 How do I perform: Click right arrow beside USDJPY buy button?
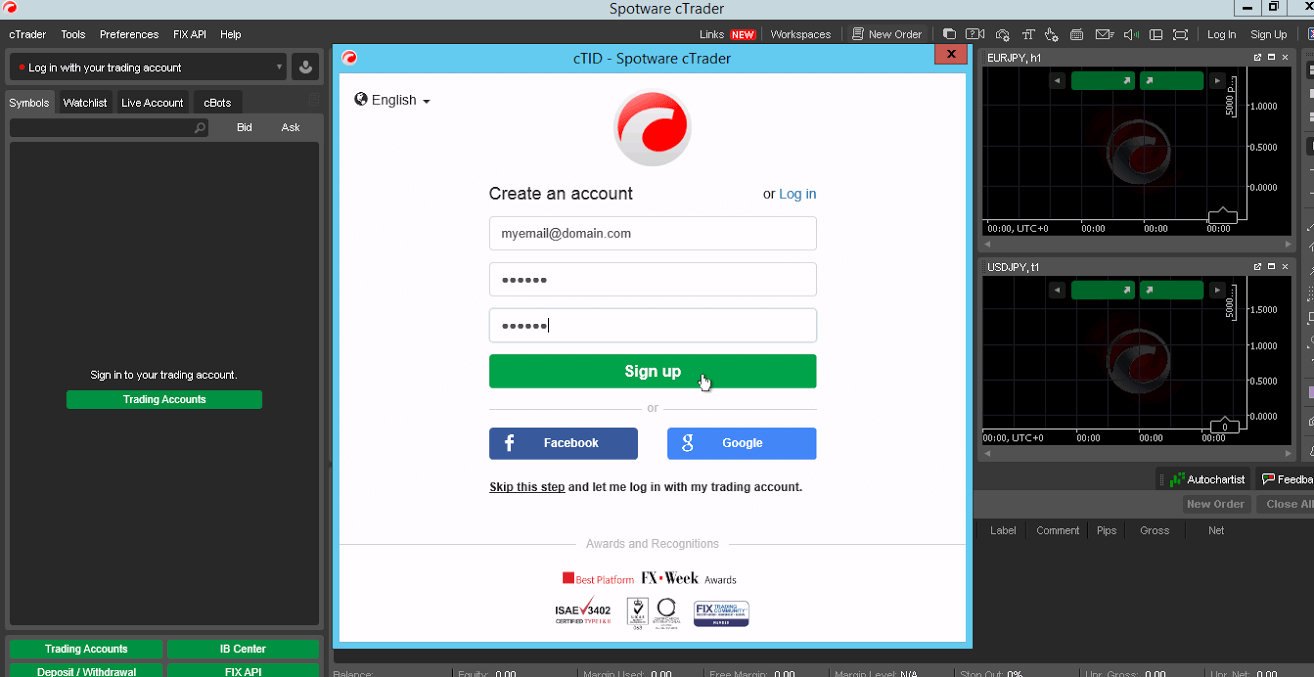tap(1217, 290)
